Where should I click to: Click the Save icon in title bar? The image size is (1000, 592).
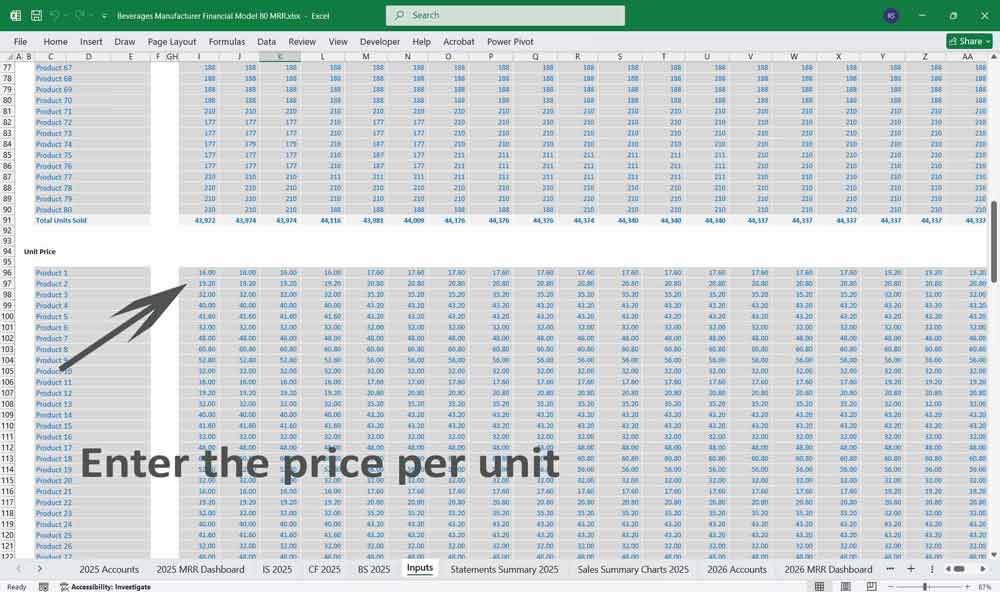(x=36, y=16)
